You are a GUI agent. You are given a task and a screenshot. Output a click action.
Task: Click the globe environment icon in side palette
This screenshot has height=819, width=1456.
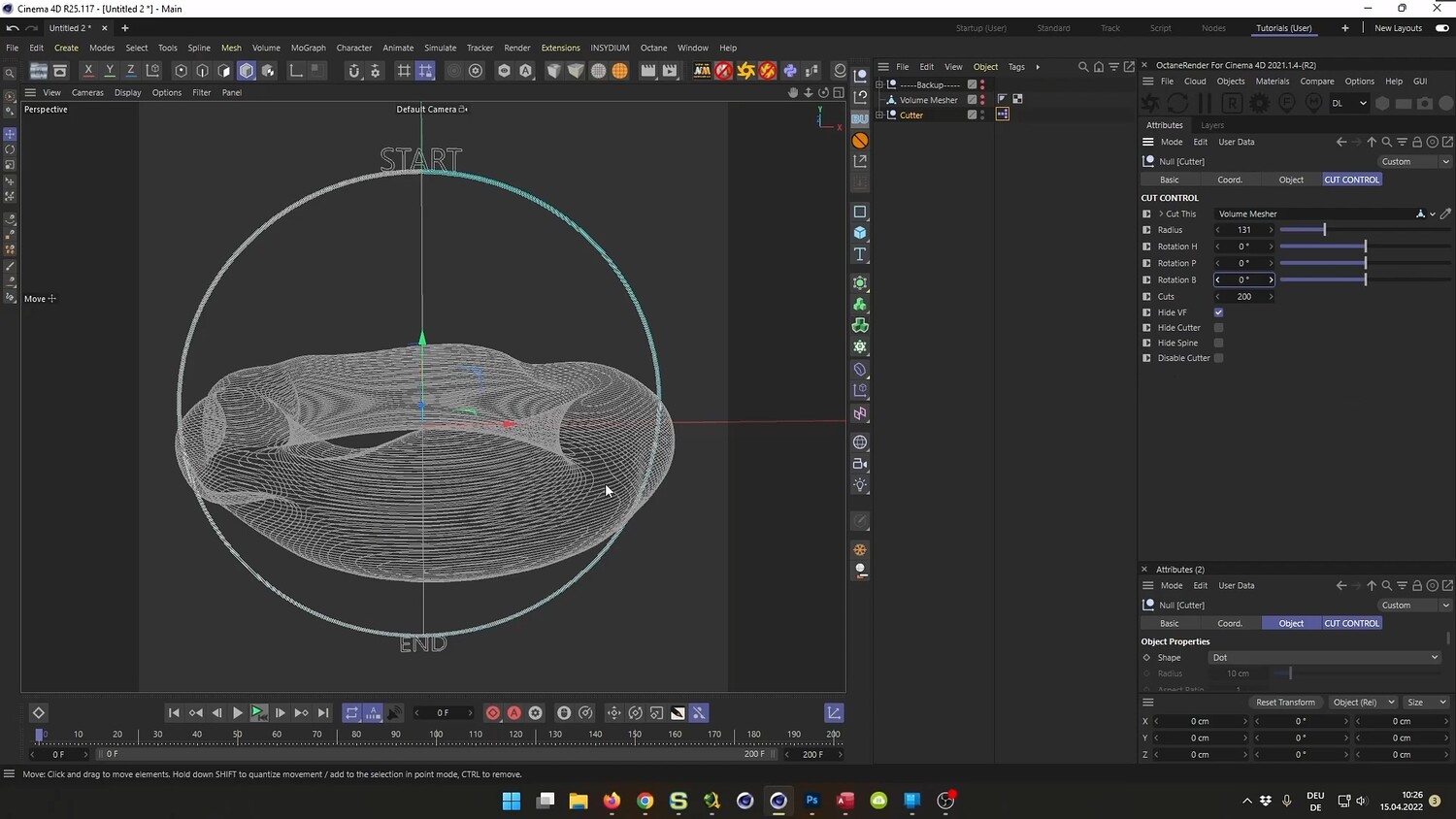coord(860,442)
